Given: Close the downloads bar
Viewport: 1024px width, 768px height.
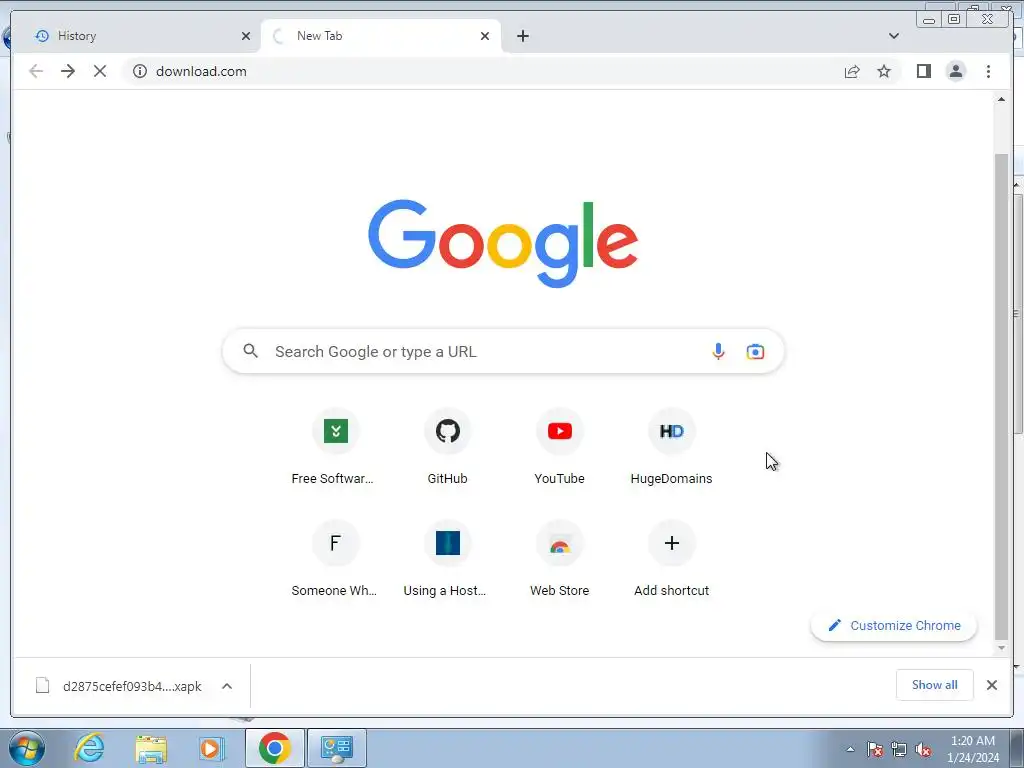Looking at the screenshot, I should tap(991, 684).
